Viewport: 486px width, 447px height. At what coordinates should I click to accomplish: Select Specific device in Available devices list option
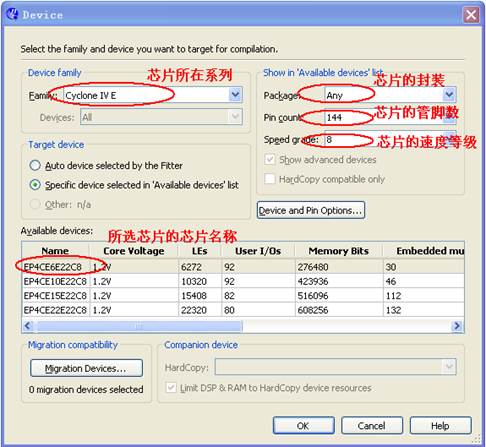point(35,185)
